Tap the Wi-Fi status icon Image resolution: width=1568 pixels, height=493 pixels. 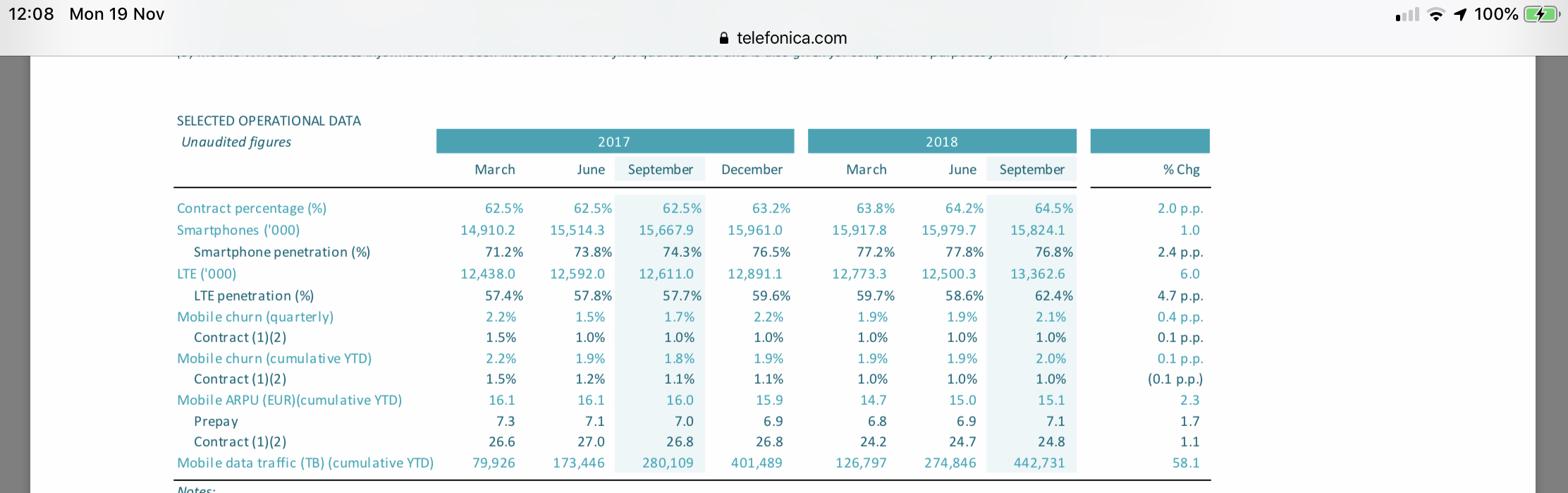(x=1435, y=15)
